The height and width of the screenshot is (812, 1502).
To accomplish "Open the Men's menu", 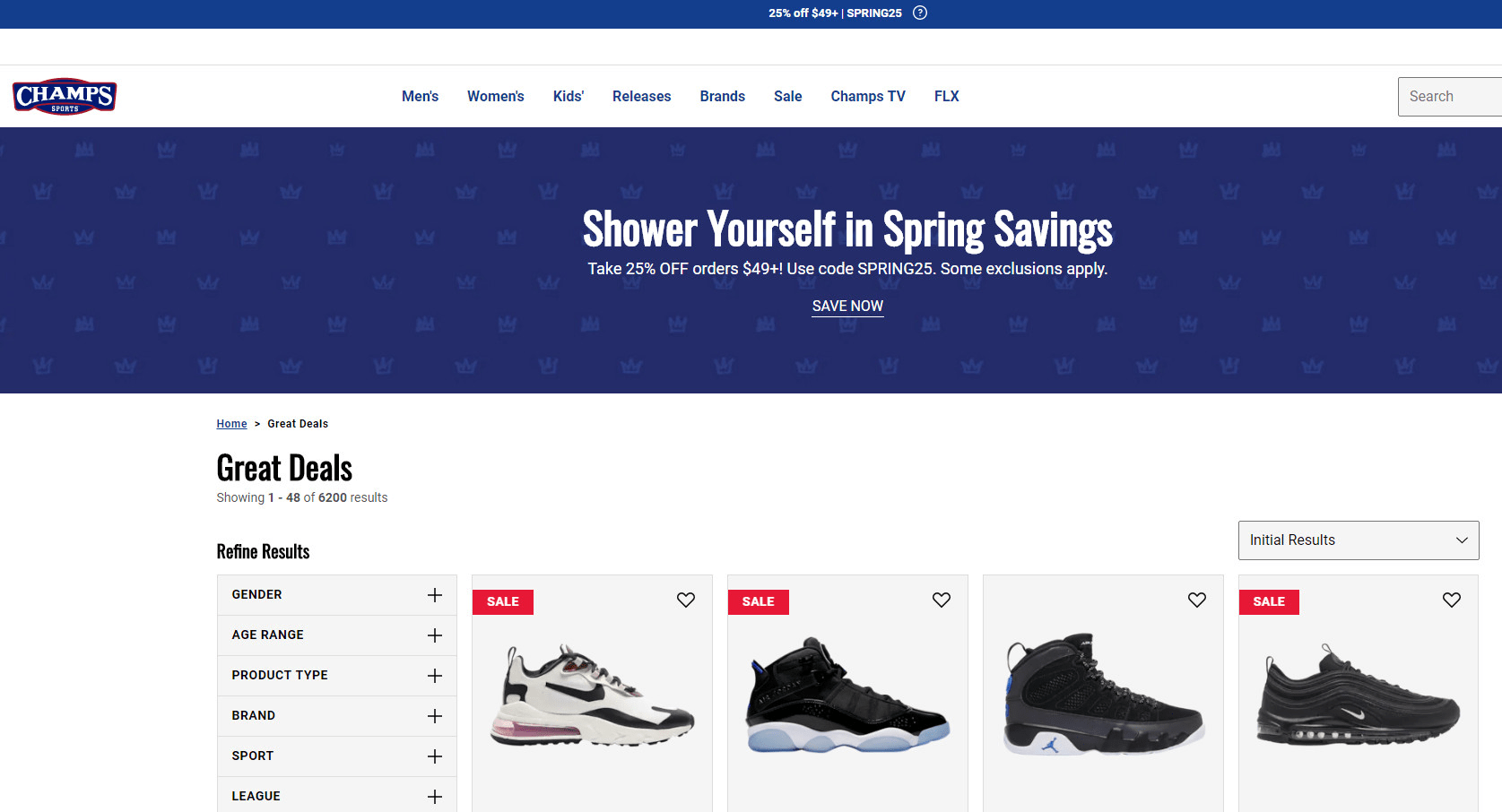I will point(420,96).
